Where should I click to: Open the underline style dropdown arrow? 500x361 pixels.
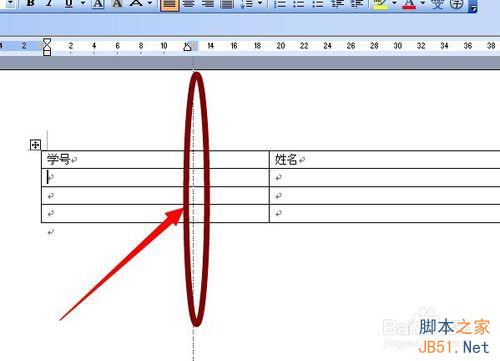[x=83, y=3]
